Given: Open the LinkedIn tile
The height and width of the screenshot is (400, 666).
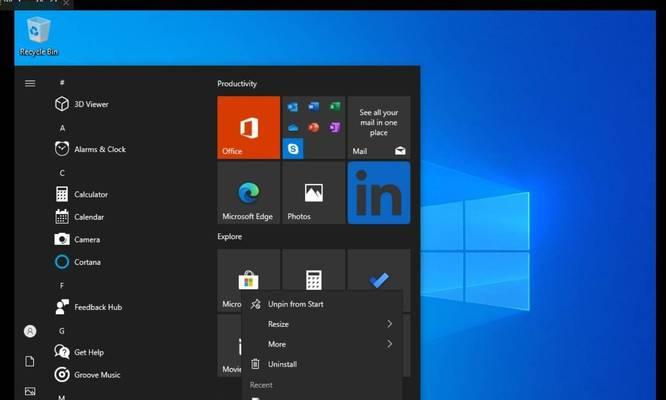Looking at the screenshot, I should tap(379, 192).
